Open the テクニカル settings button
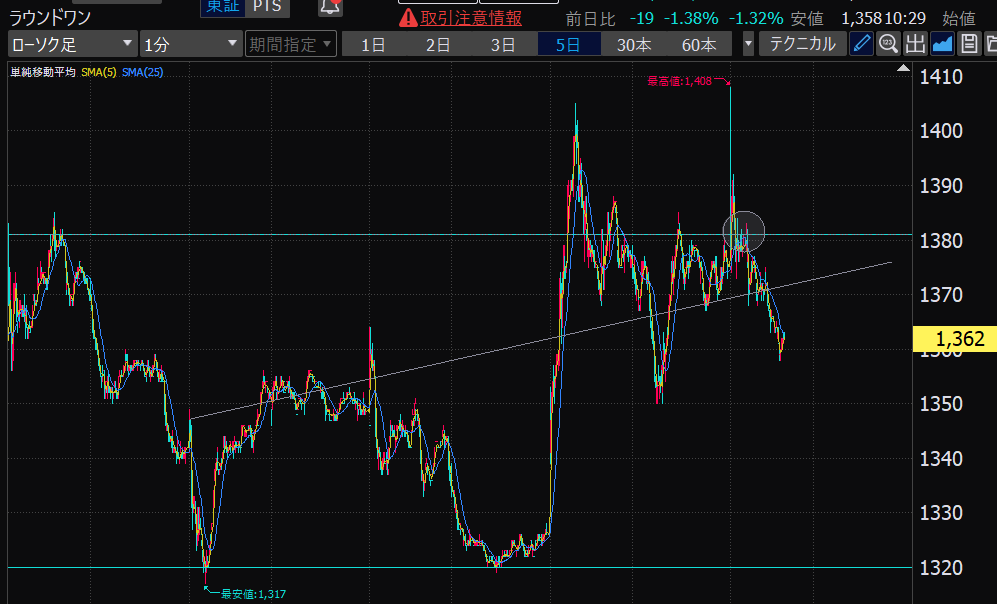 coord(802,44)
